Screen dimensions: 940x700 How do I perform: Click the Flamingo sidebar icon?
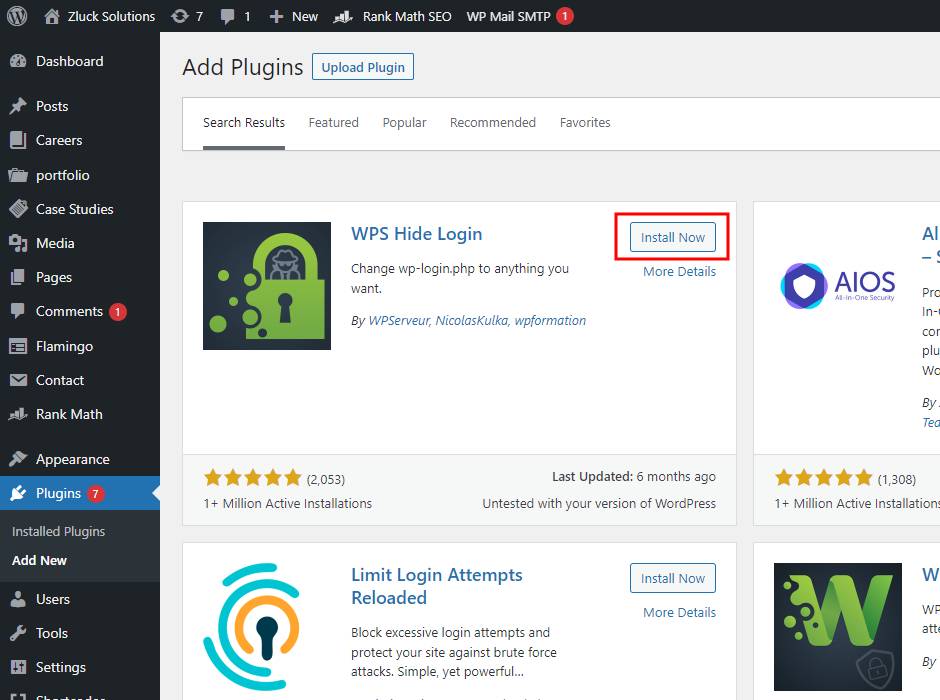(x=19, y=346)
